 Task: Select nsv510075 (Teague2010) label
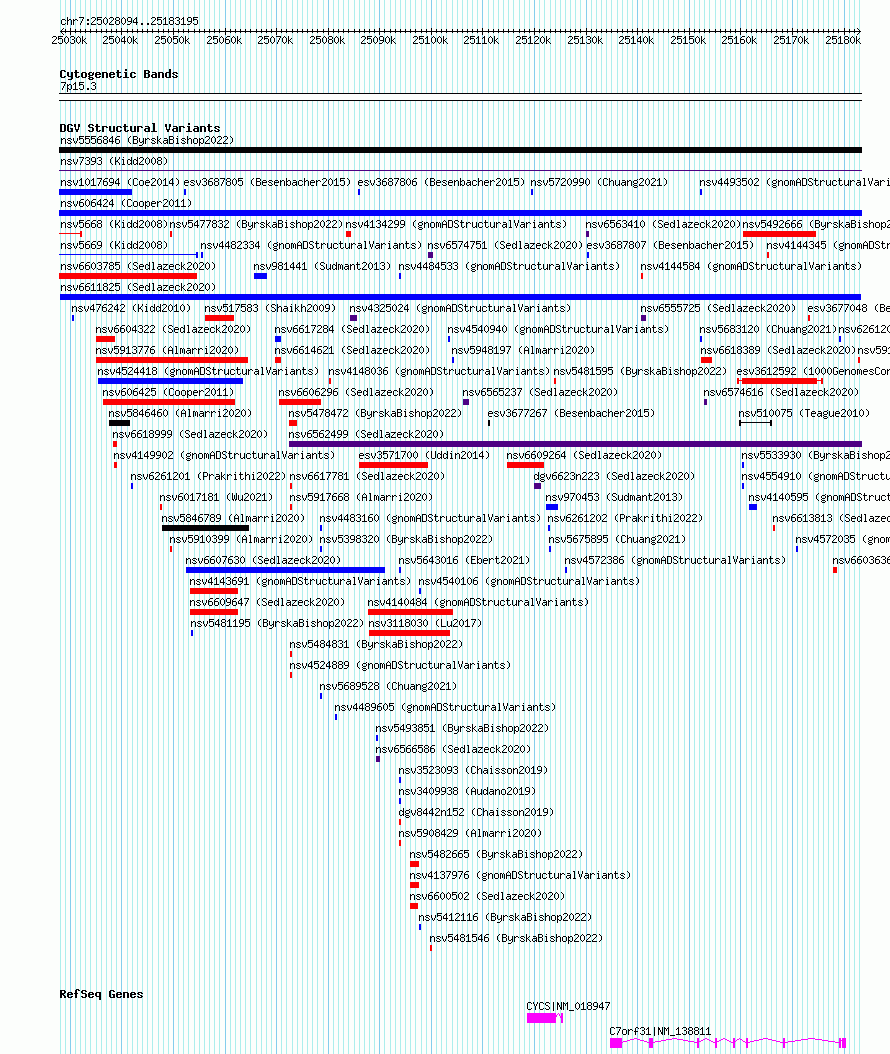click(x=804, y=413)
